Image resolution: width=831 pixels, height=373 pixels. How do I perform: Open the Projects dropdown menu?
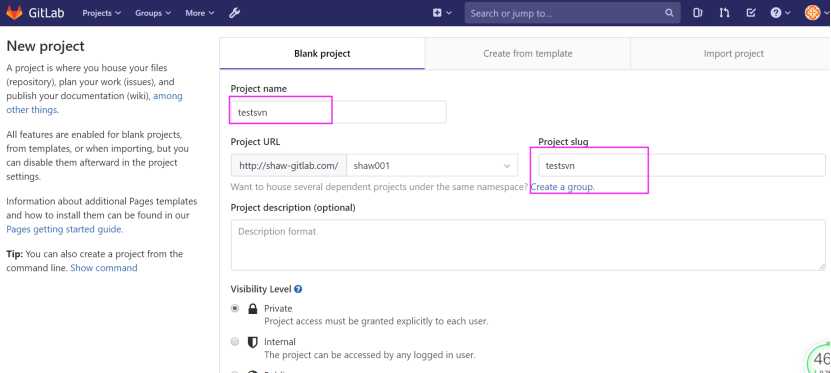pos(102,13)
